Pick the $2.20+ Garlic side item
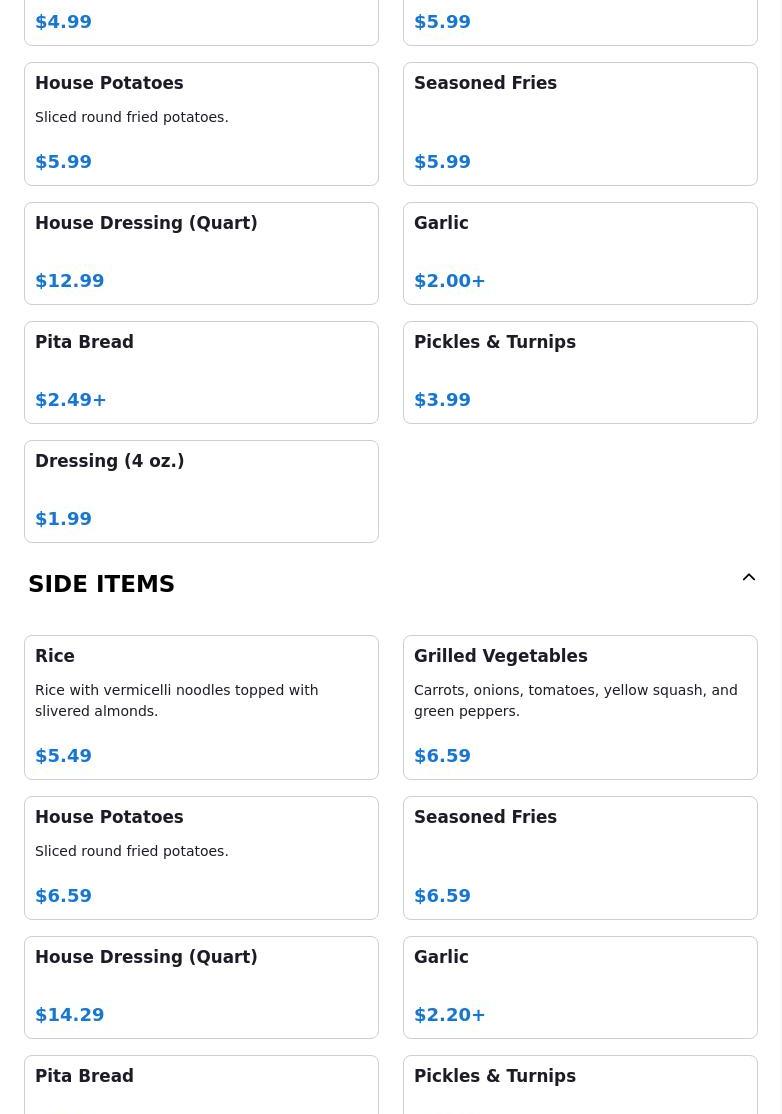Viewport: 782px width, 1114px height. [580, 987]
